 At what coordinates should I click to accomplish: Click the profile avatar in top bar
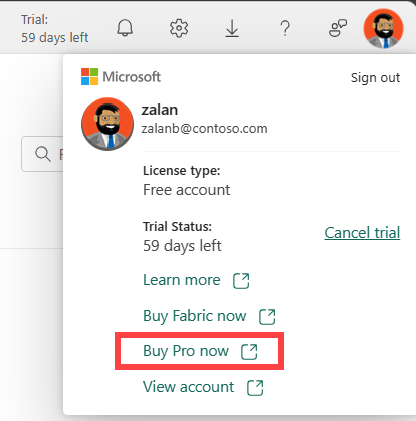point(383,28)
